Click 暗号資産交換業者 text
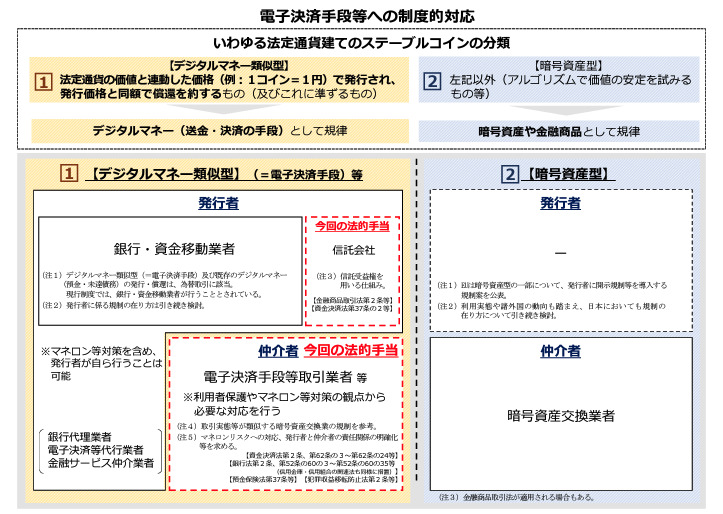 (561, 416)
